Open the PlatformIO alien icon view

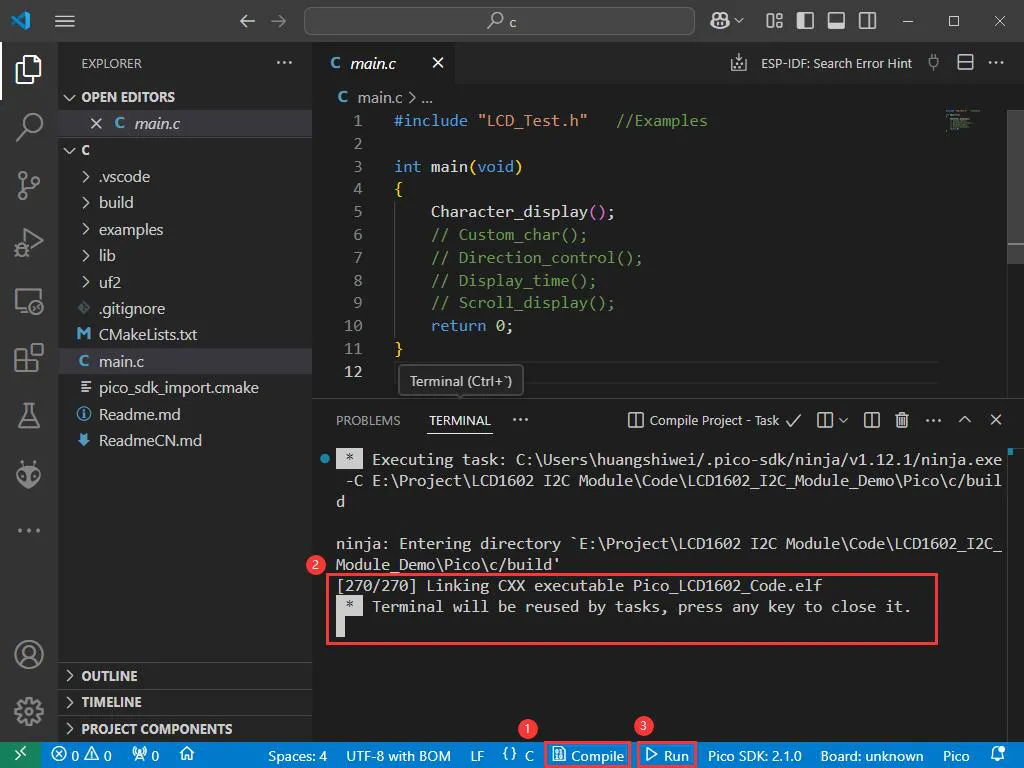tap(29, 474)
